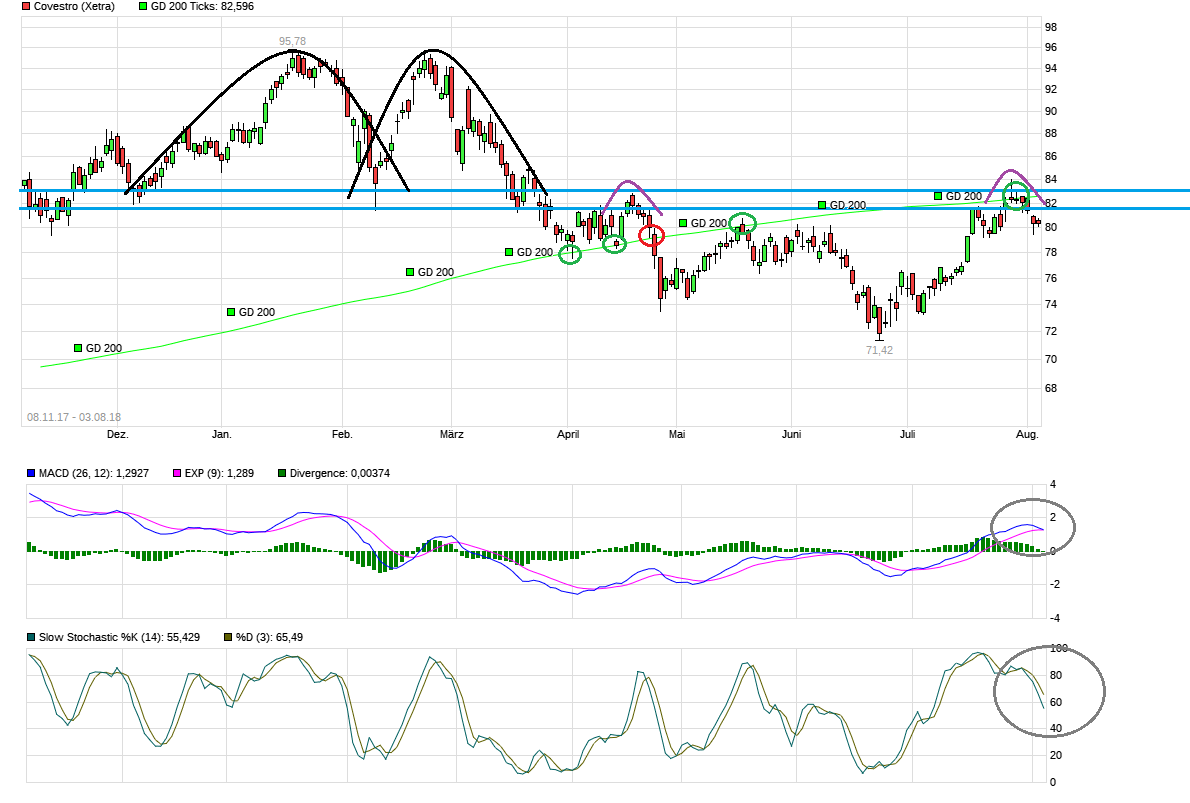The width and height of the screenshot is (1190, 803).
Task: Select the Dez. month label on the time axis
Action: pos(117,435)
